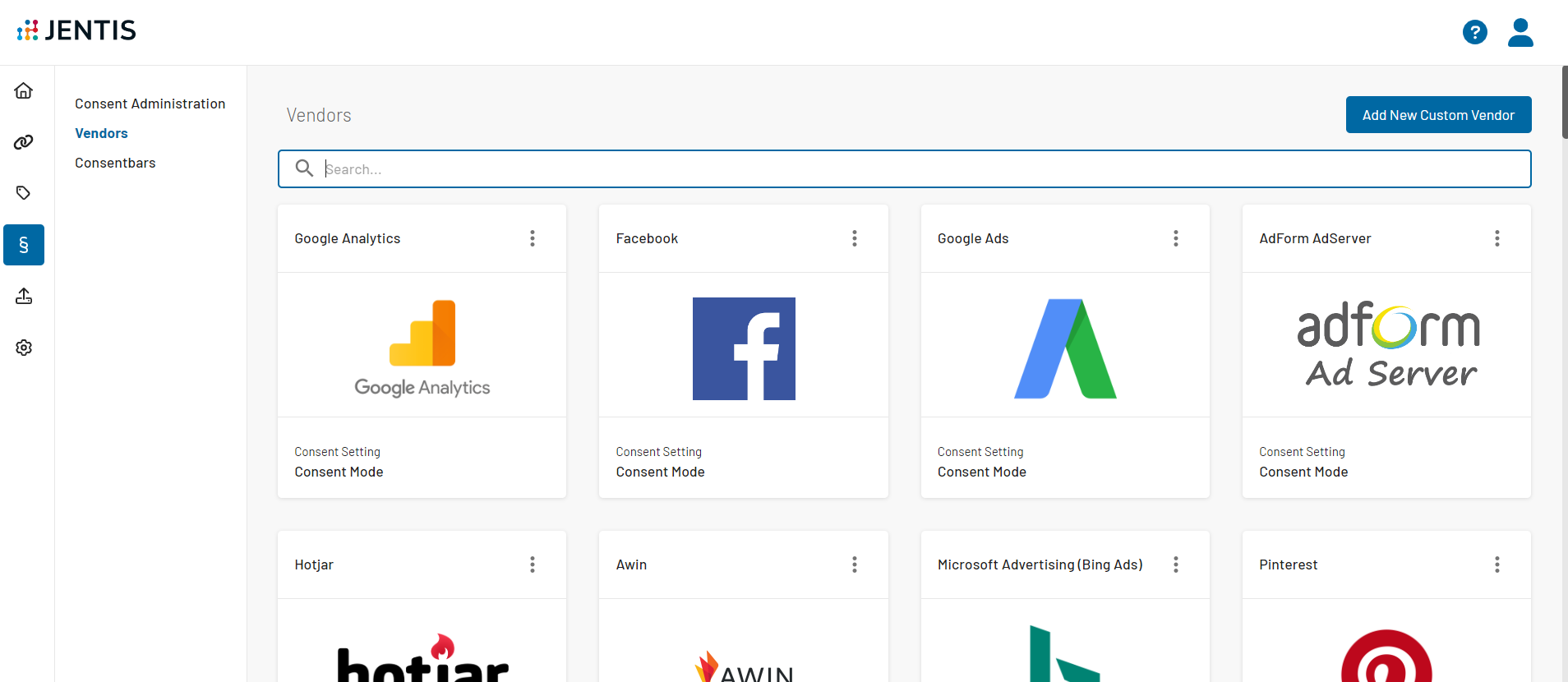This screenshot has width=1568, height=682.
Task: Open Google Ads card three-dot menu
Action: (x=1176, y=238)
